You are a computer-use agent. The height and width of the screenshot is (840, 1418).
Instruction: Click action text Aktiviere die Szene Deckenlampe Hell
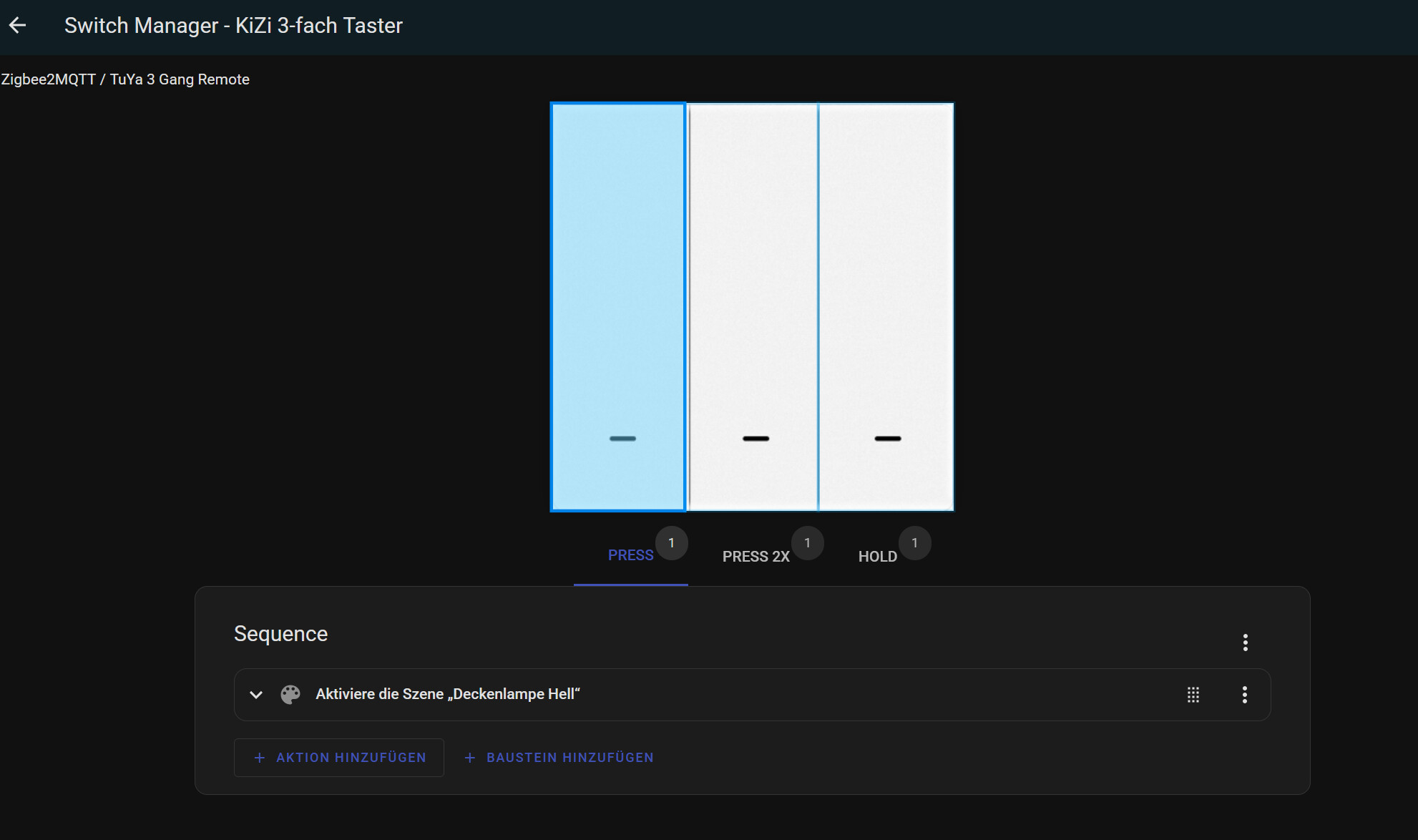click(448, 694)
